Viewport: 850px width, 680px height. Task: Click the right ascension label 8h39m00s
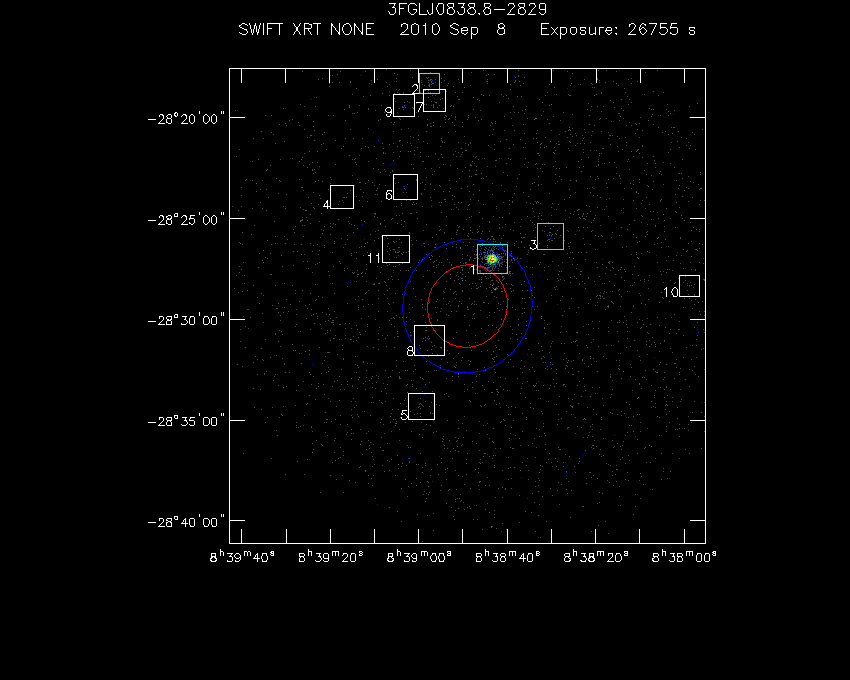coord(419,557)
